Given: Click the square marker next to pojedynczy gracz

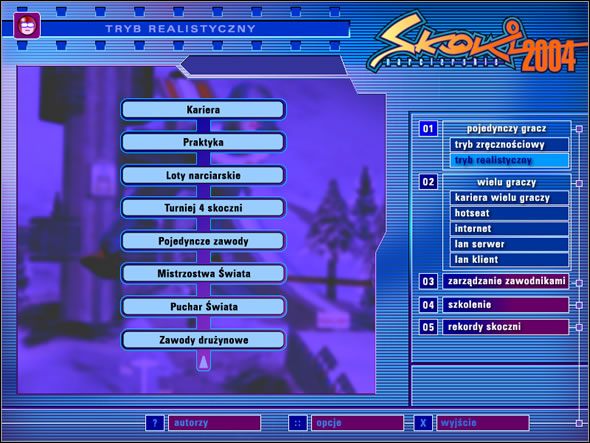Looking at the screenshot, I should (579, 129).
